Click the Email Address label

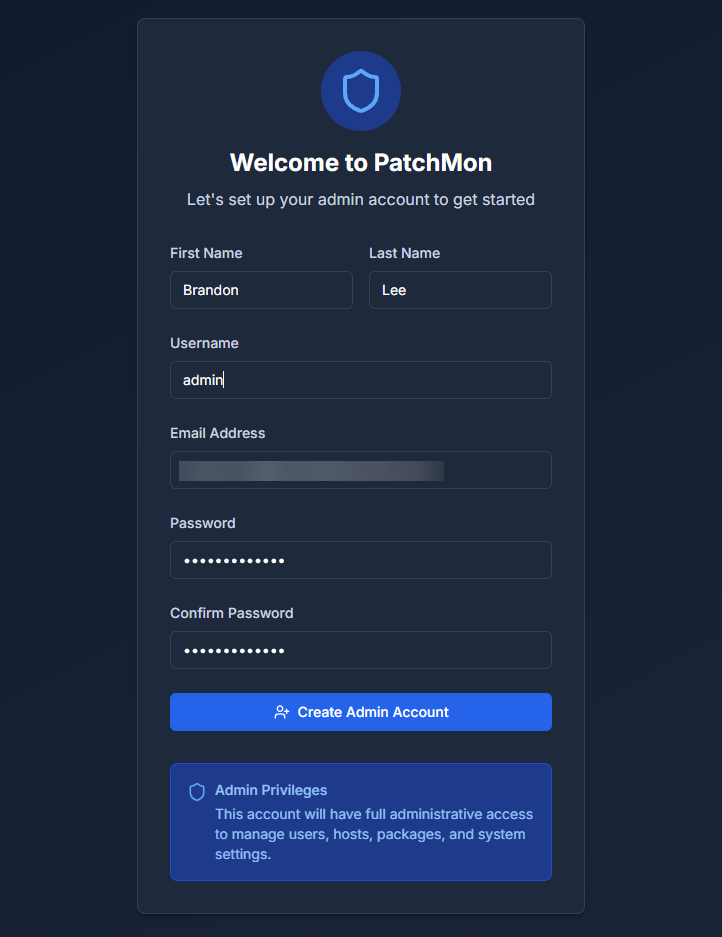pos(218,433)
